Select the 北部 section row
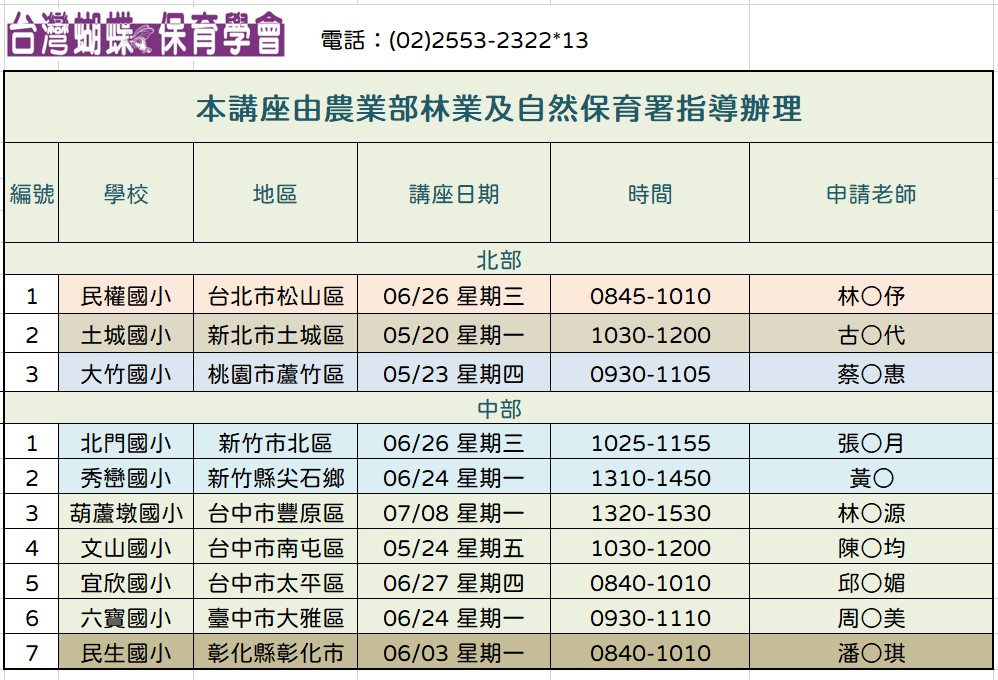998x680 pixels. click(499, 260)
